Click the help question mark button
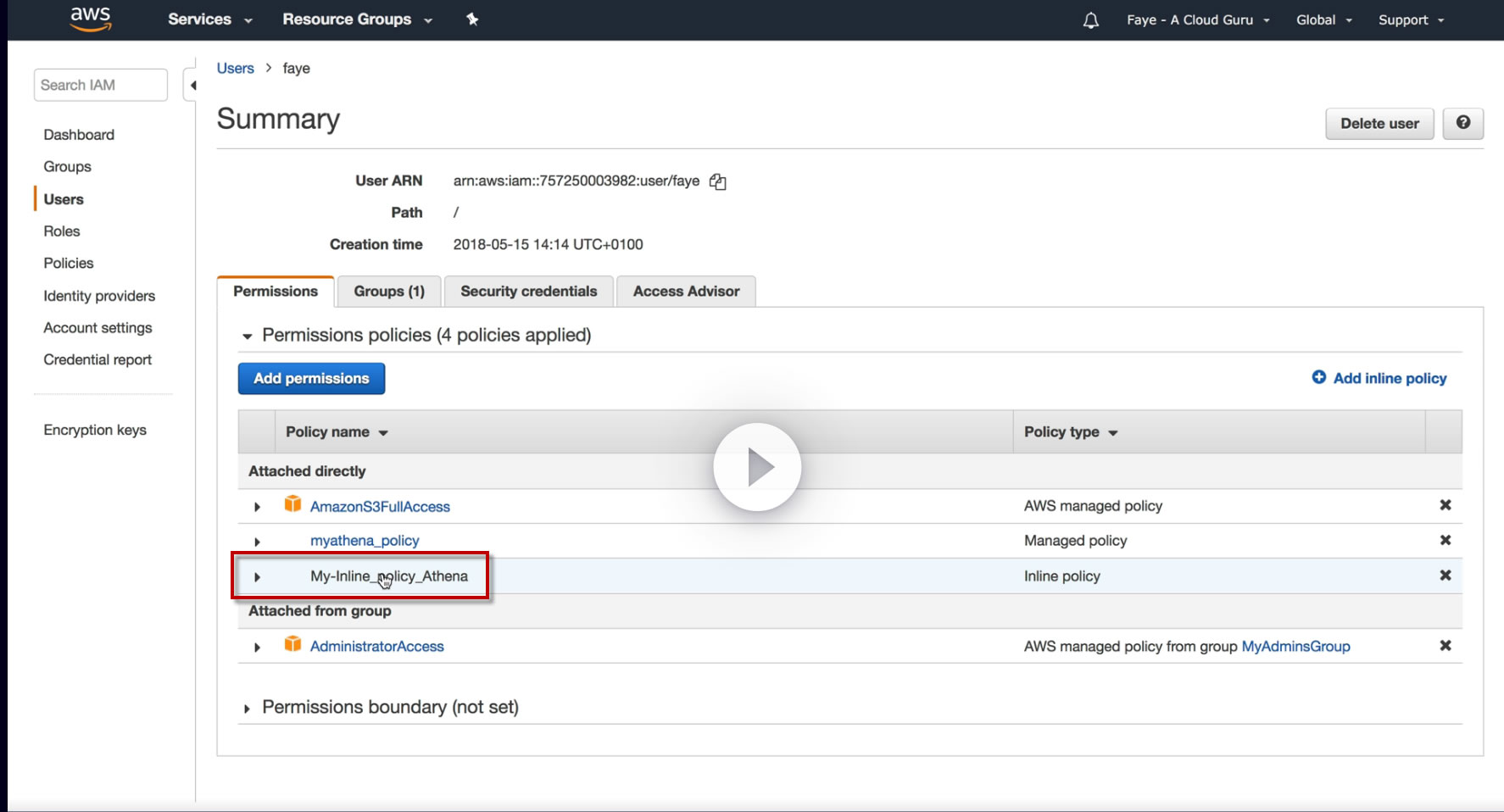 click(x=1462, y=123)
